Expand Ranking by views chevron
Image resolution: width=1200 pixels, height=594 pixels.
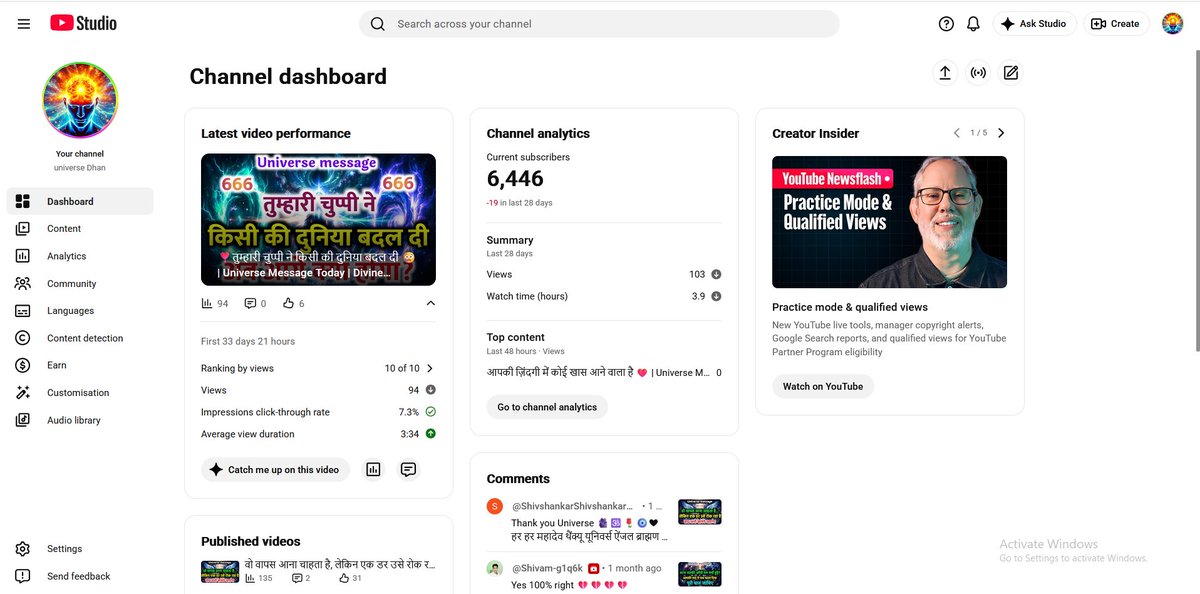(x=430, y=368)
